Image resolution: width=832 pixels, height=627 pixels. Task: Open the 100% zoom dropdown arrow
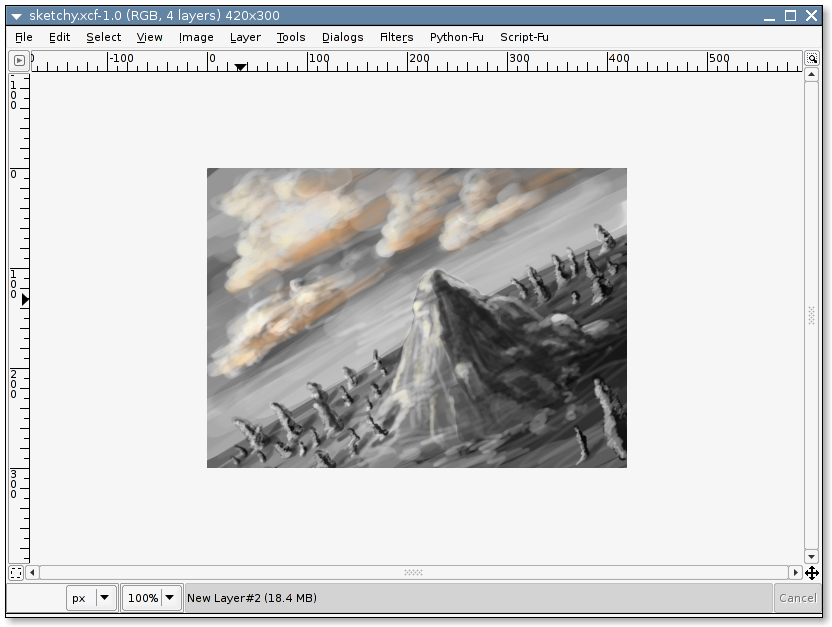[170, 598]
